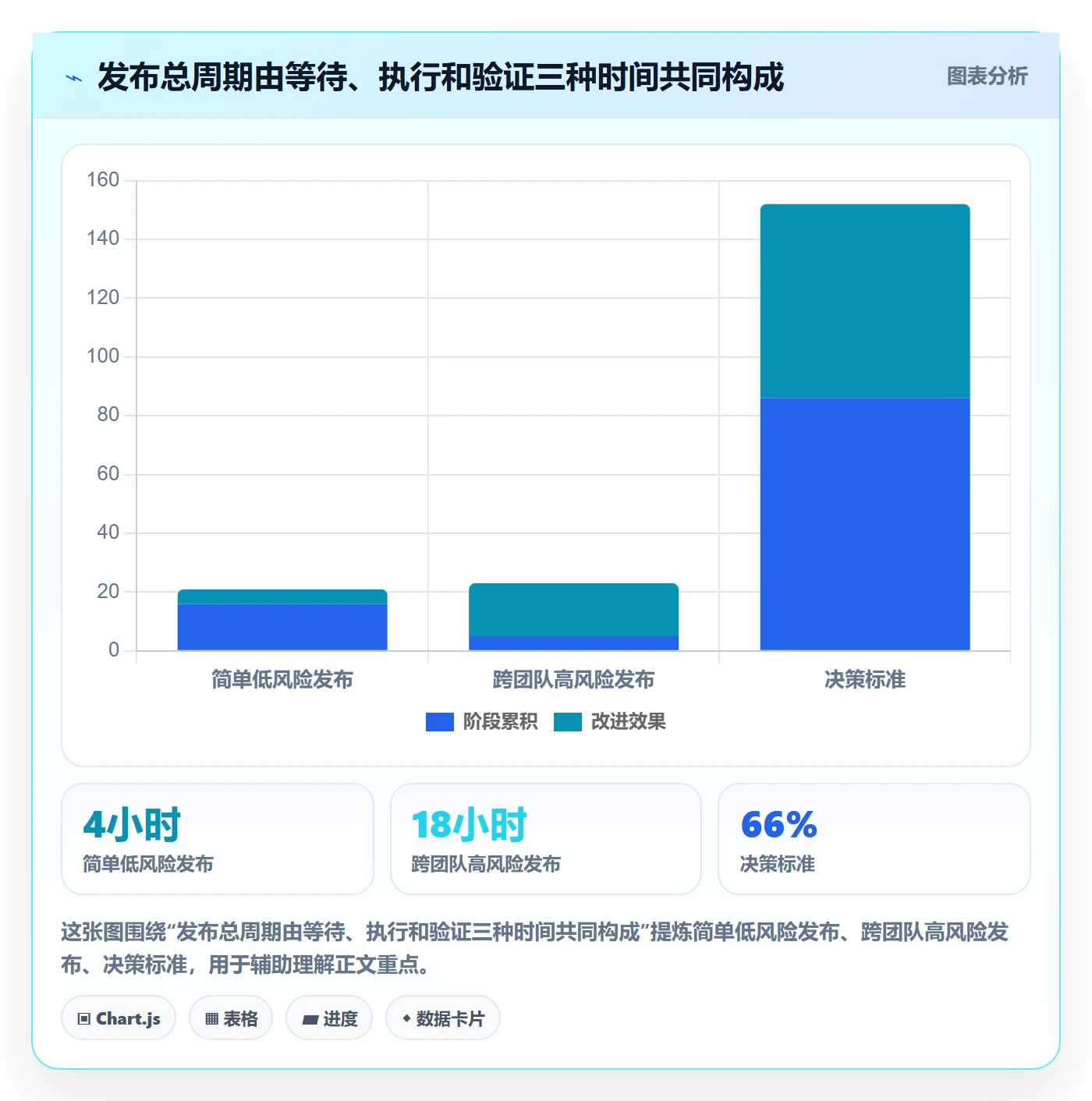Click the 简单低风险发布 caption under 4小时
The height and width of the screenshot is (1101, 1092).
pos(148,864)
